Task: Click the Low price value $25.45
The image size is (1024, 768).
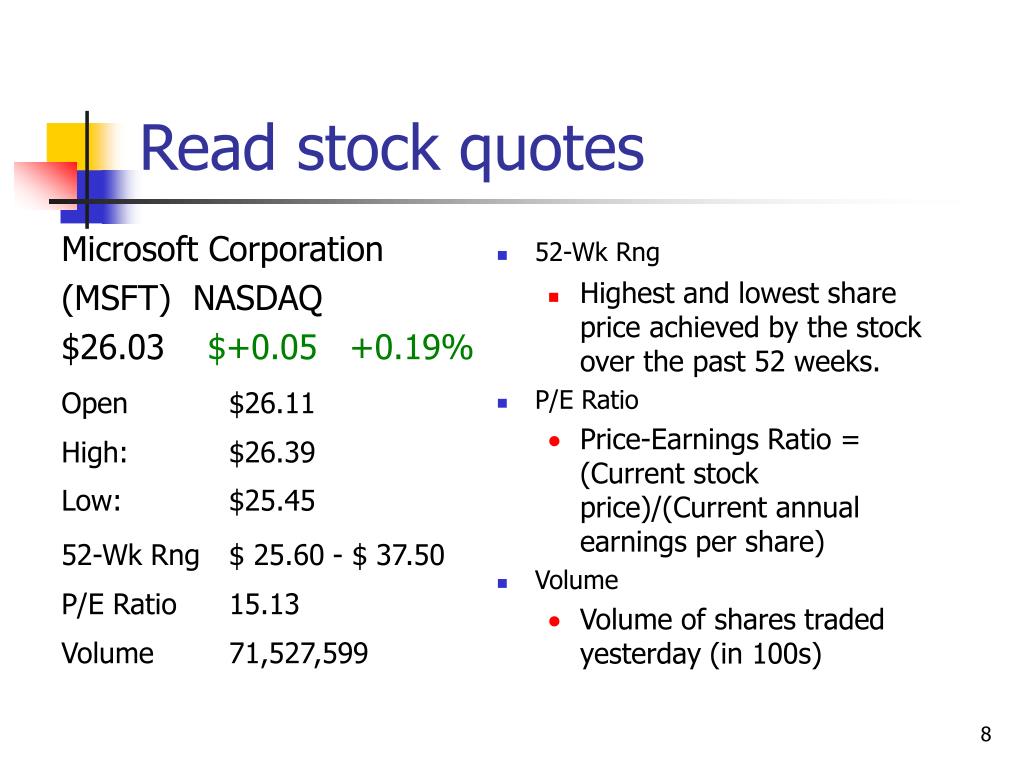Action: point(272,502)
